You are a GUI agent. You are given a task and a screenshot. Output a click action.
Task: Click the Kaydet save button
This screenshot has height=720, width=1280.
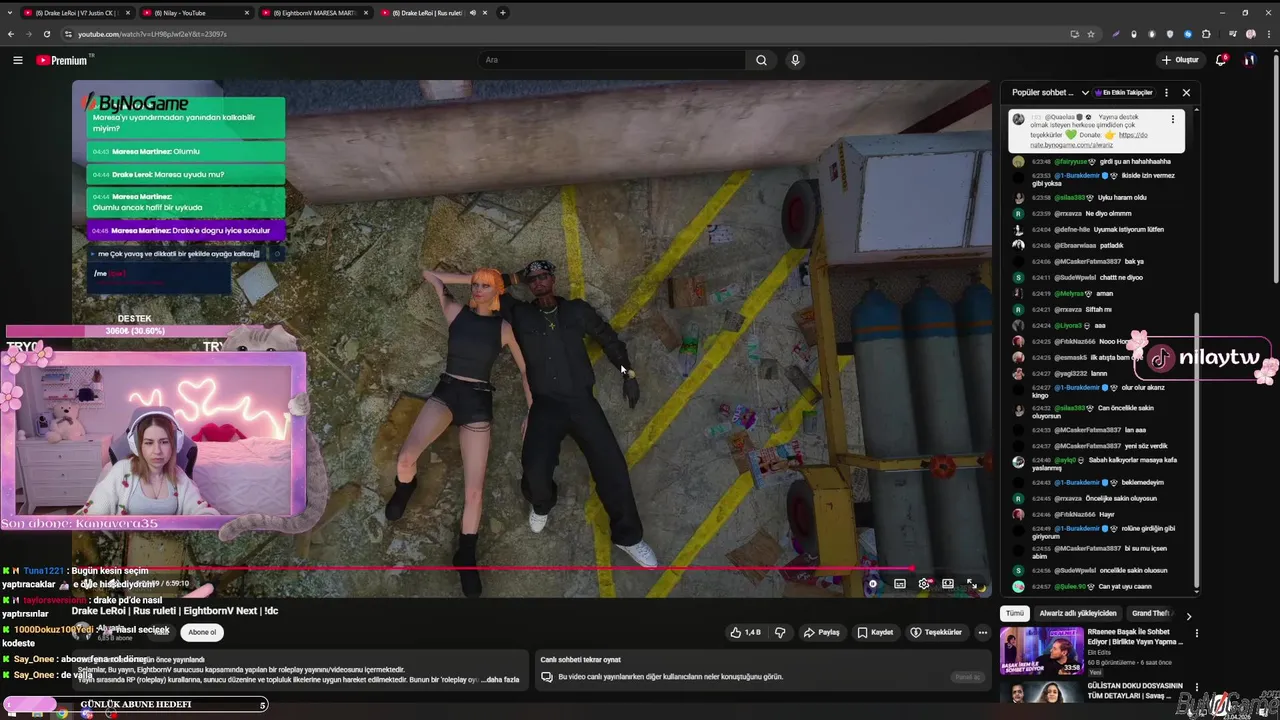point(875,632)
